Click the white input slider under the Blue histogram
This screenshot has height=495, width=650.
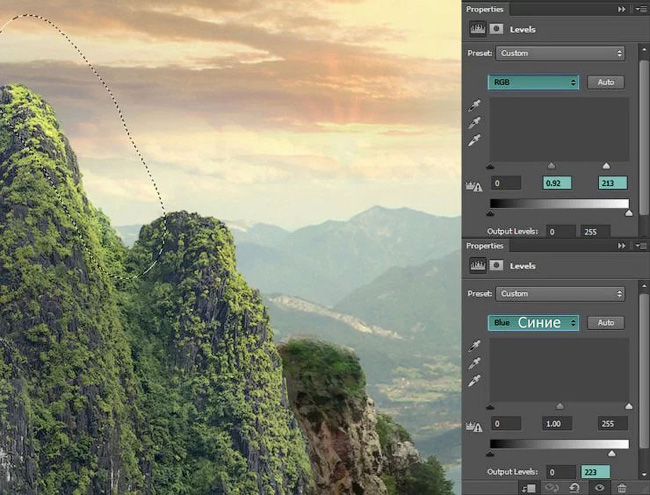(629, 406)
